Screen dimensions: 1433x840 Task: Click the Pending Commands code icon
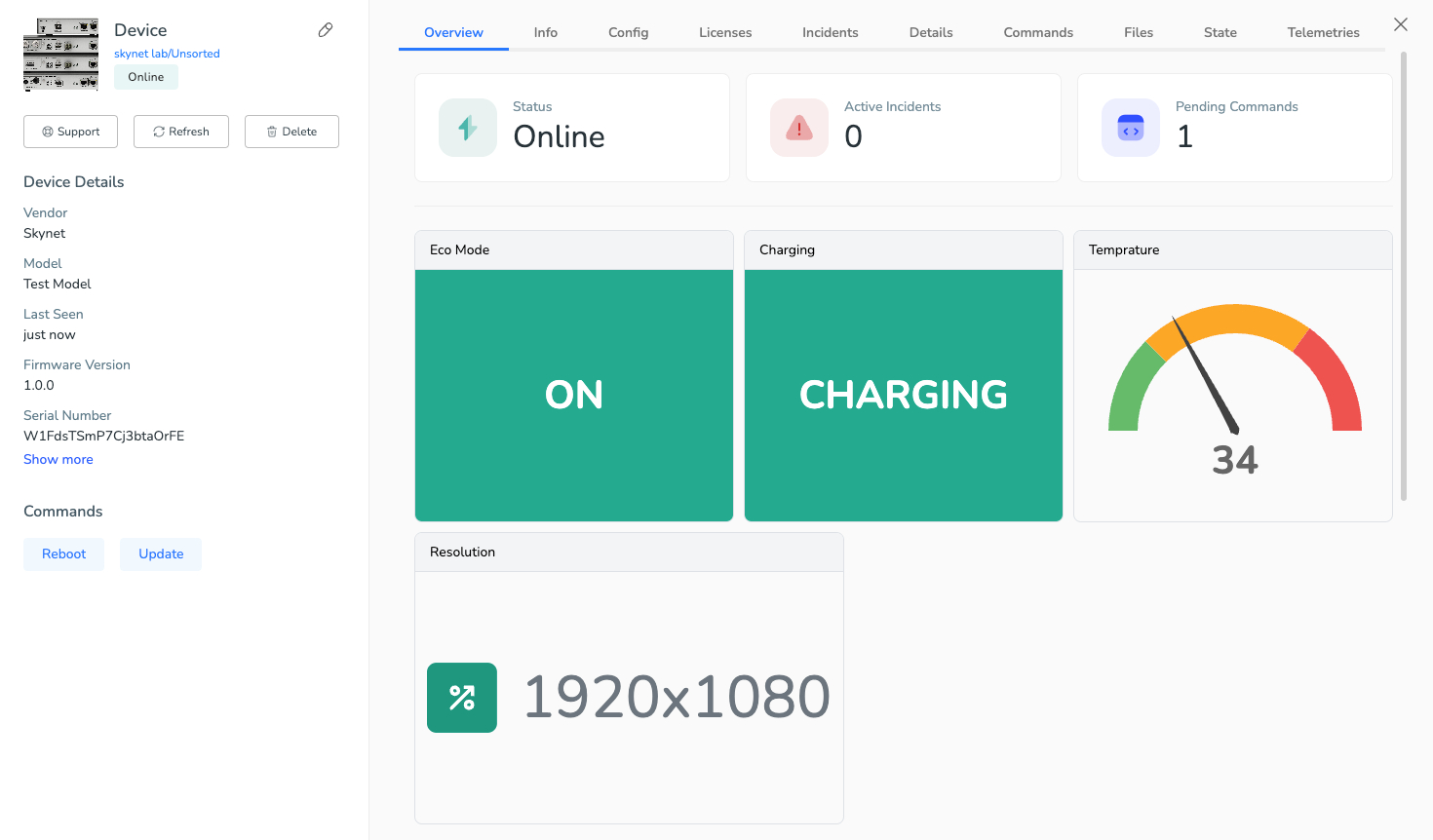[1131, 128]
